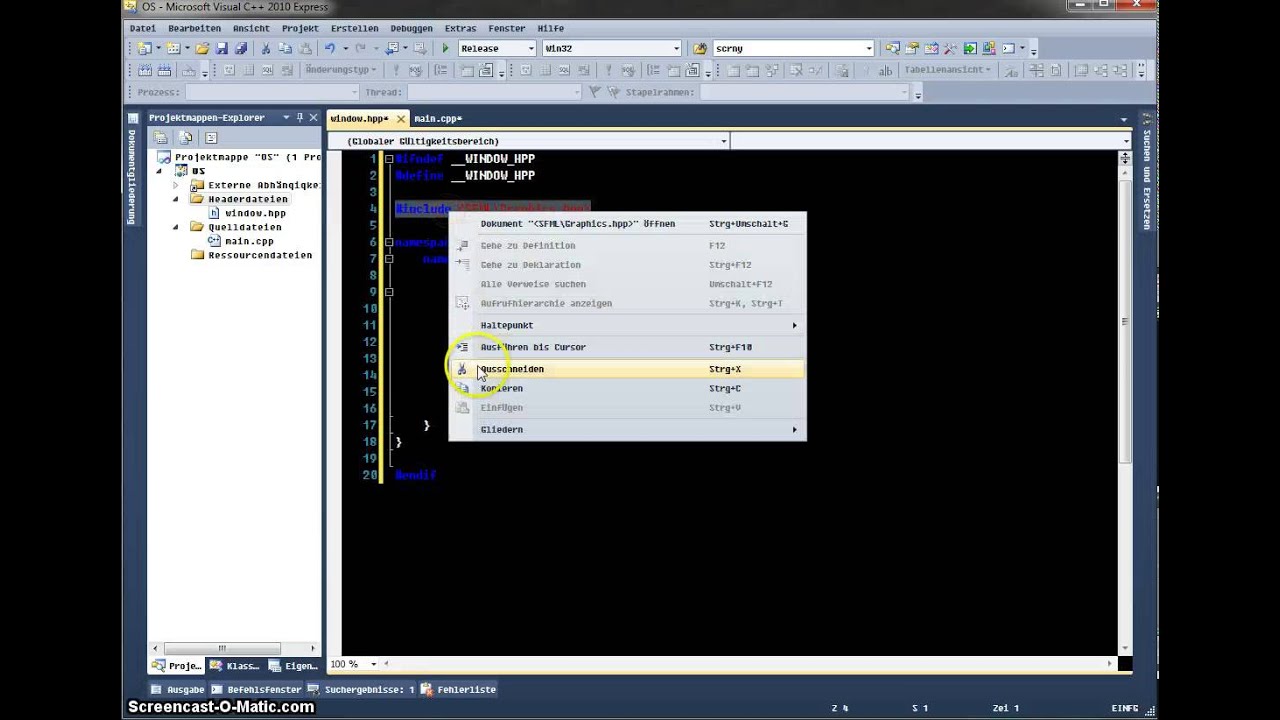Open the Bearbeiten menu
1280x720 pixels.
tap(194, 28)
